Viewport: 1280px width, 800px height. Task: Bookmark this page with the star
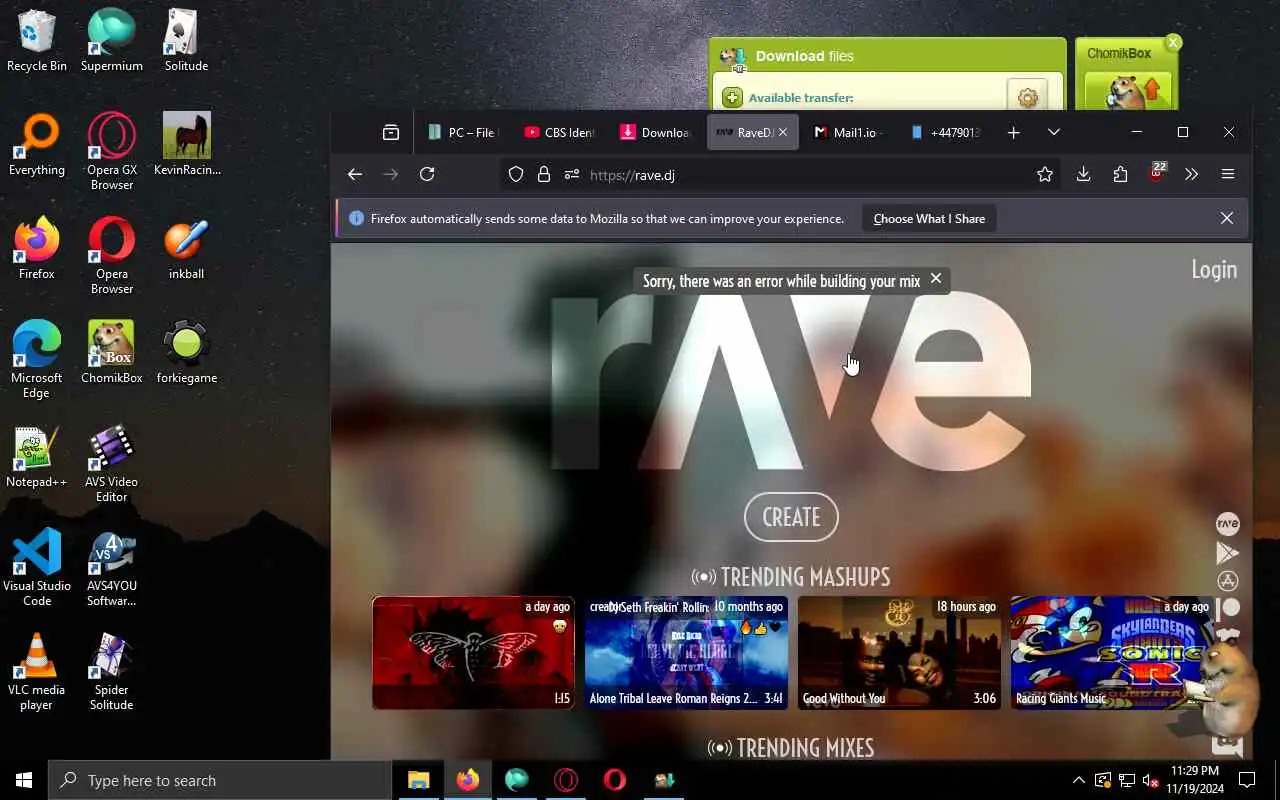point(1045,174)
